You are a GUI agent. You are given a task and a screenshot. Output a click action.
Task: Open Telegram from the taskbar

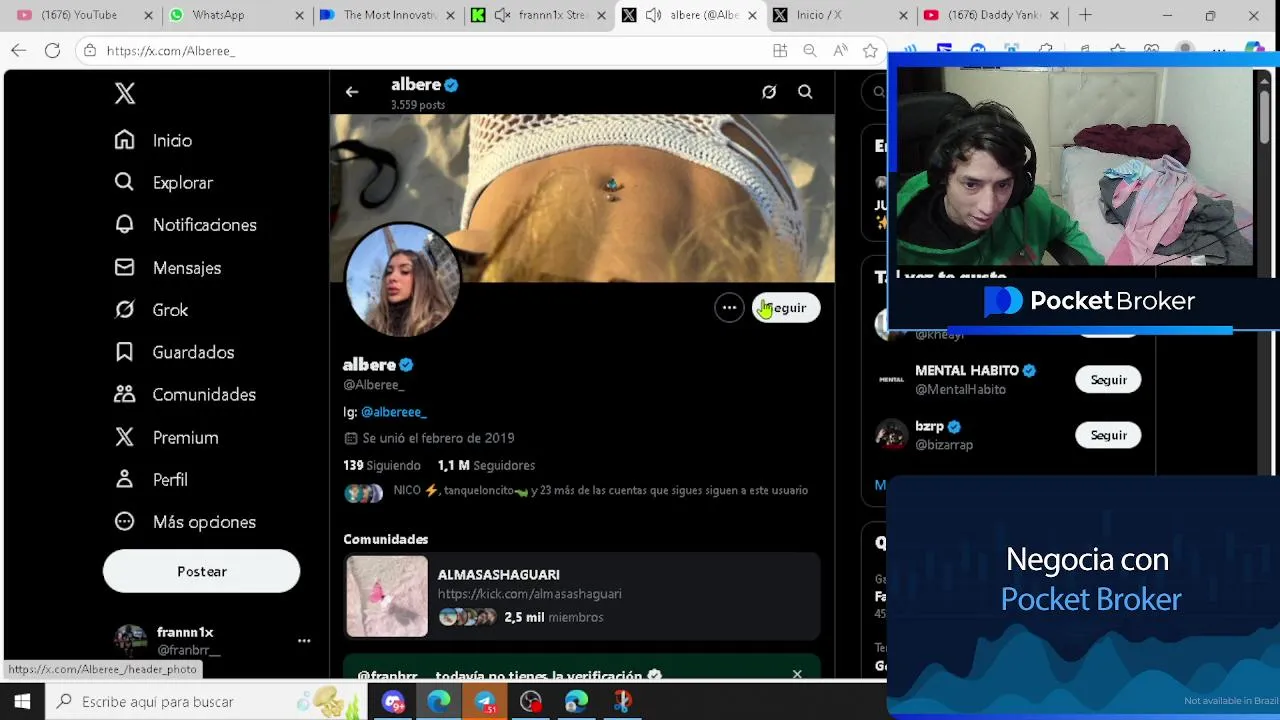(x=485, y=702)
